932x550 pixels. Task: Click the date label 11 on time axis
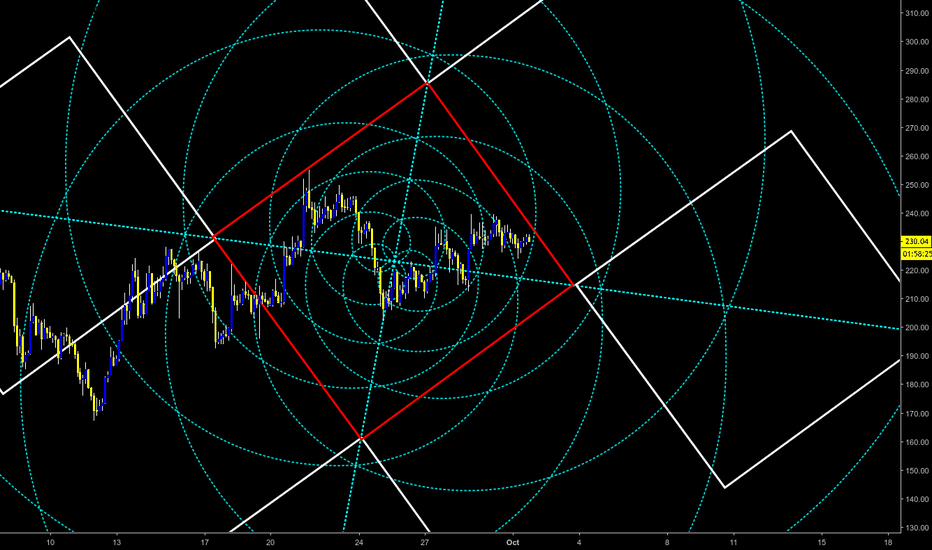733,542
